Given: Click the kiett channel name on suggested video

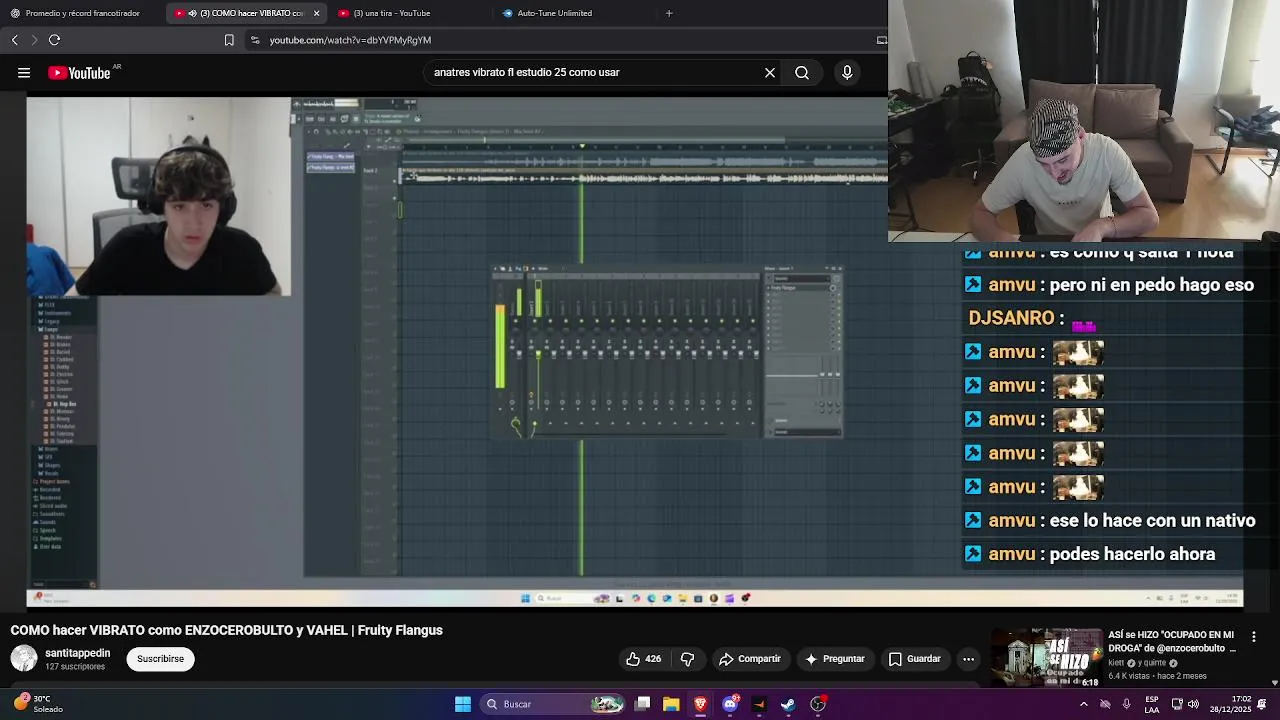Looking at the screenshot, I should 1116,663.
